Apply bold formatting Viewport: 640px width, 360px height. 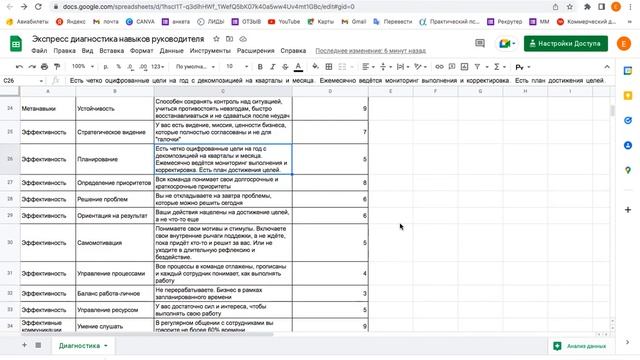(x=260, y=67)
